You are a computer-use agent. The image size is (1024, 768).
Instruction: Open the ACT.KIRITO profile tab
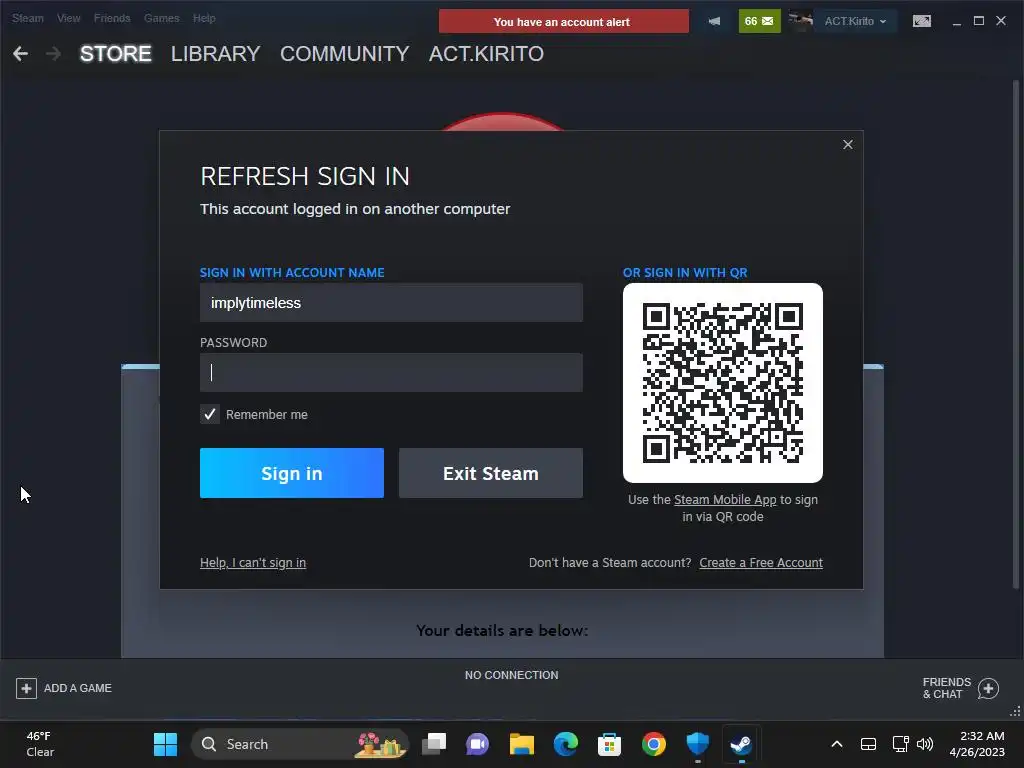[x=486, y=54]
